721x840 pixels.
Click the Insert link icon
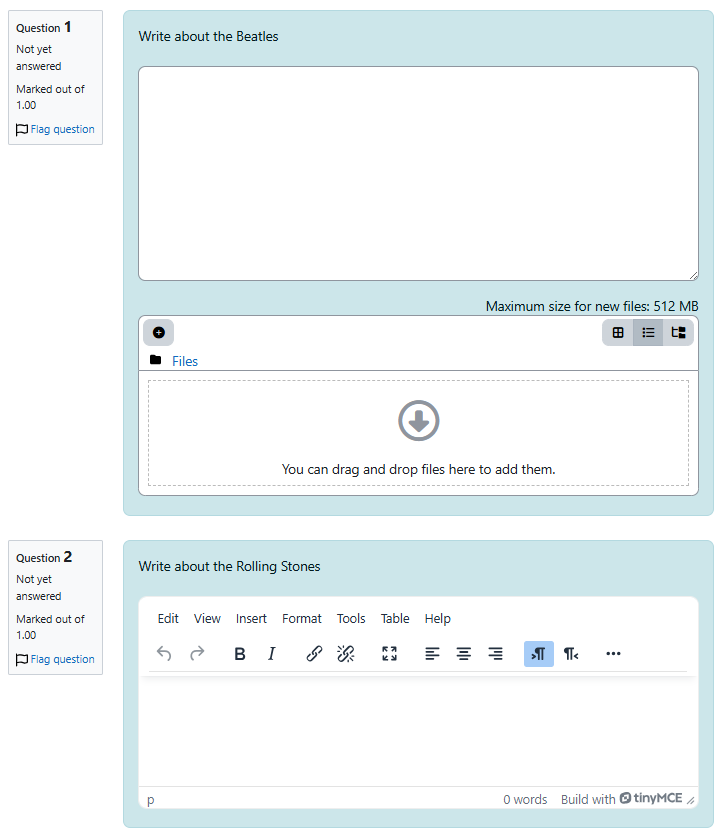click(314, 654)
